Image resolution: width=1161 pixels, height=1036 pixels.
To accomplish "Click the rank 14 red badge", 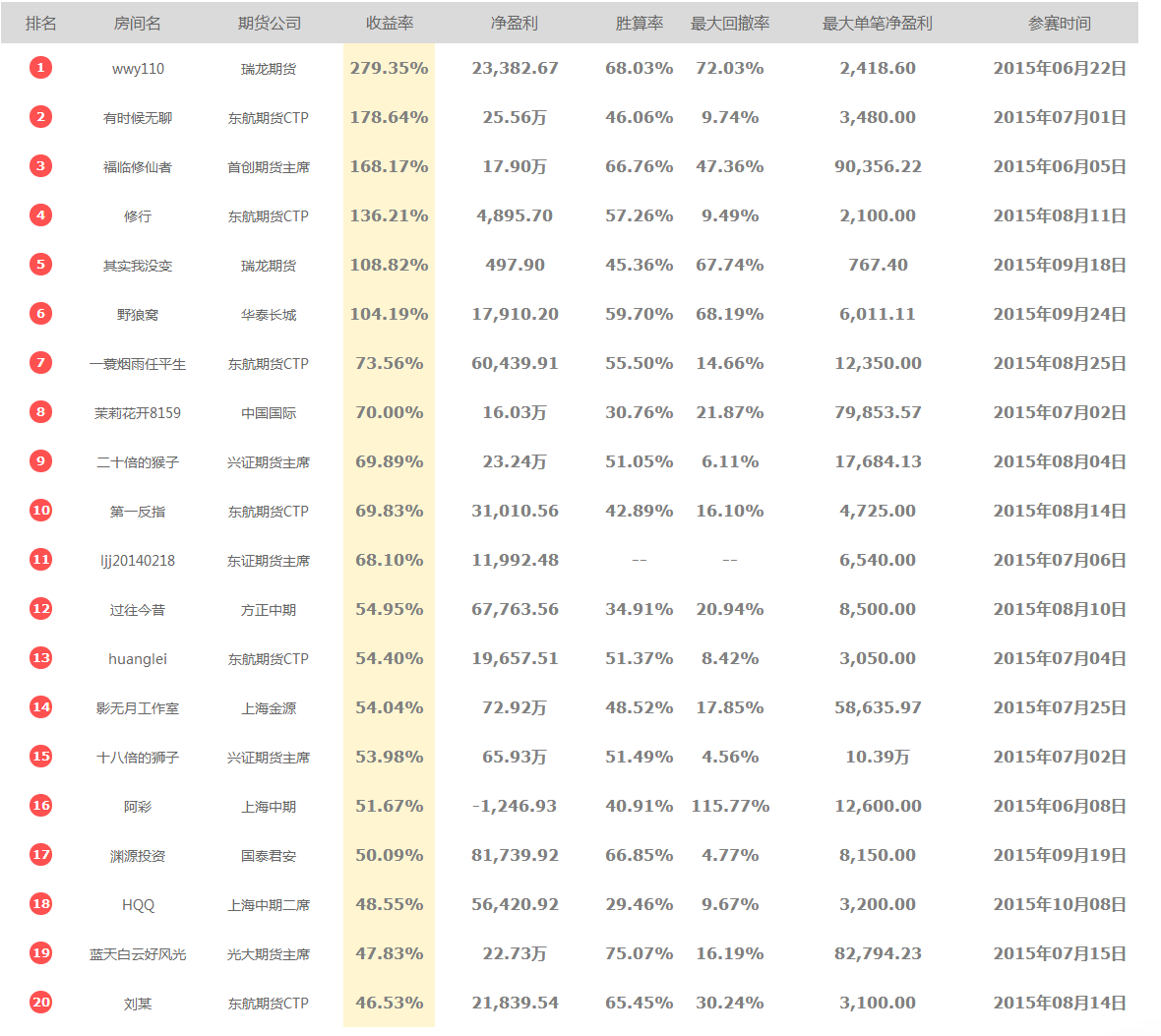I will coord(40,707).
